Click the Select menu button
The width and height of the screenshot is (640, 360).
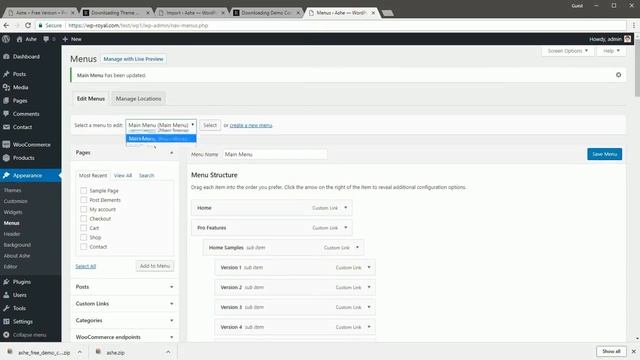tap(210, 125)
